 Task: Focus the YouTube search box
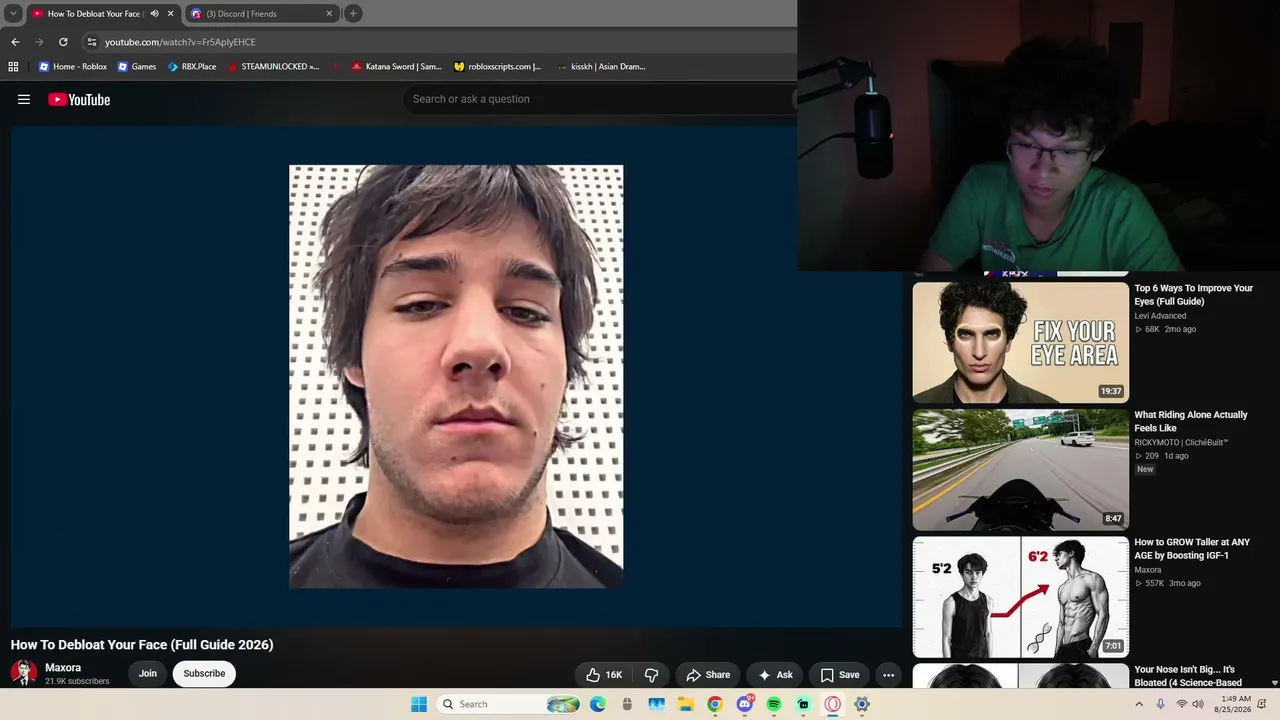(600, 99)
